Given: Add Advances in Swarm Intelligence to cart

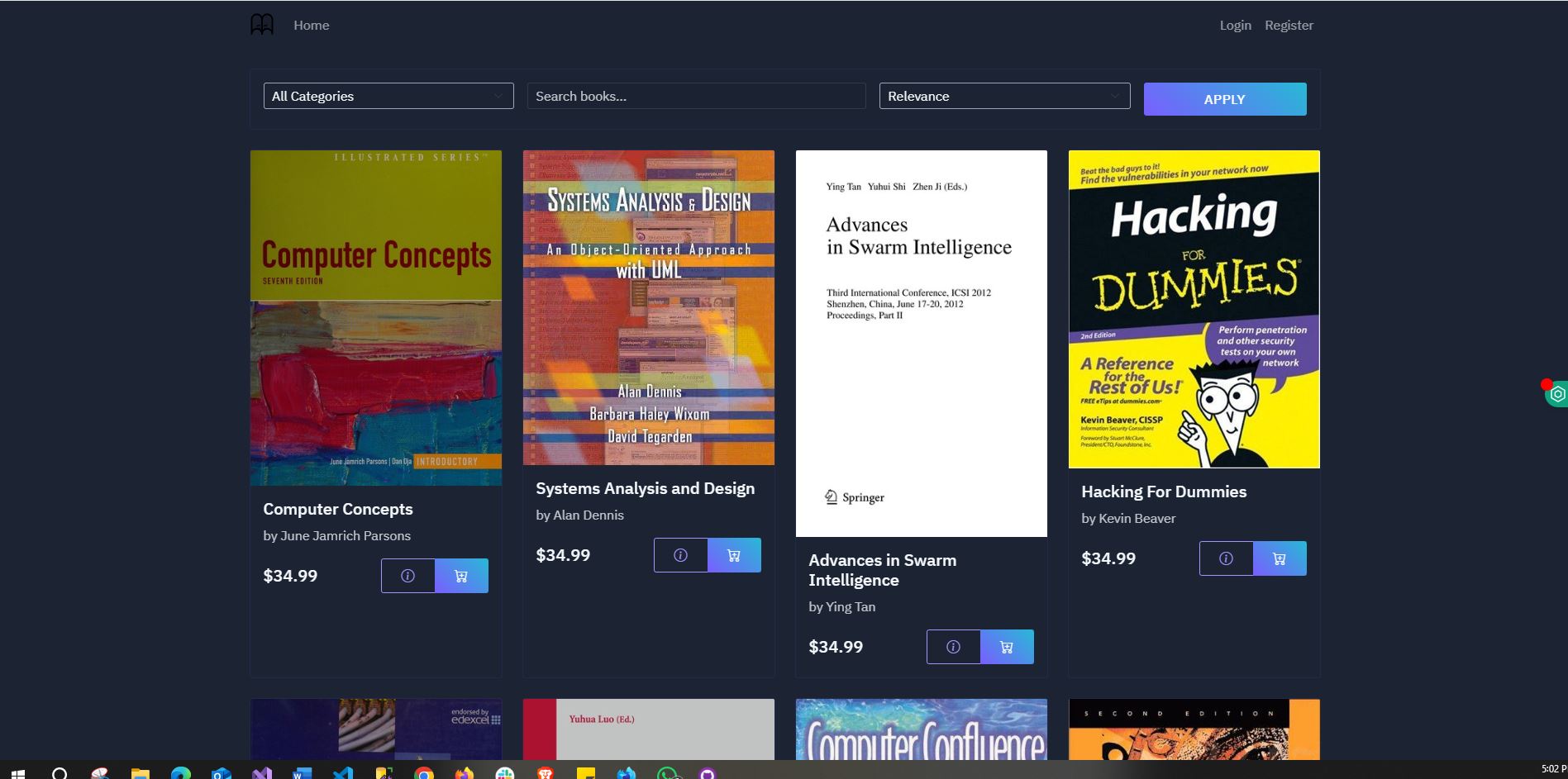Looking at the screenshot, I should coord(1007,647).
